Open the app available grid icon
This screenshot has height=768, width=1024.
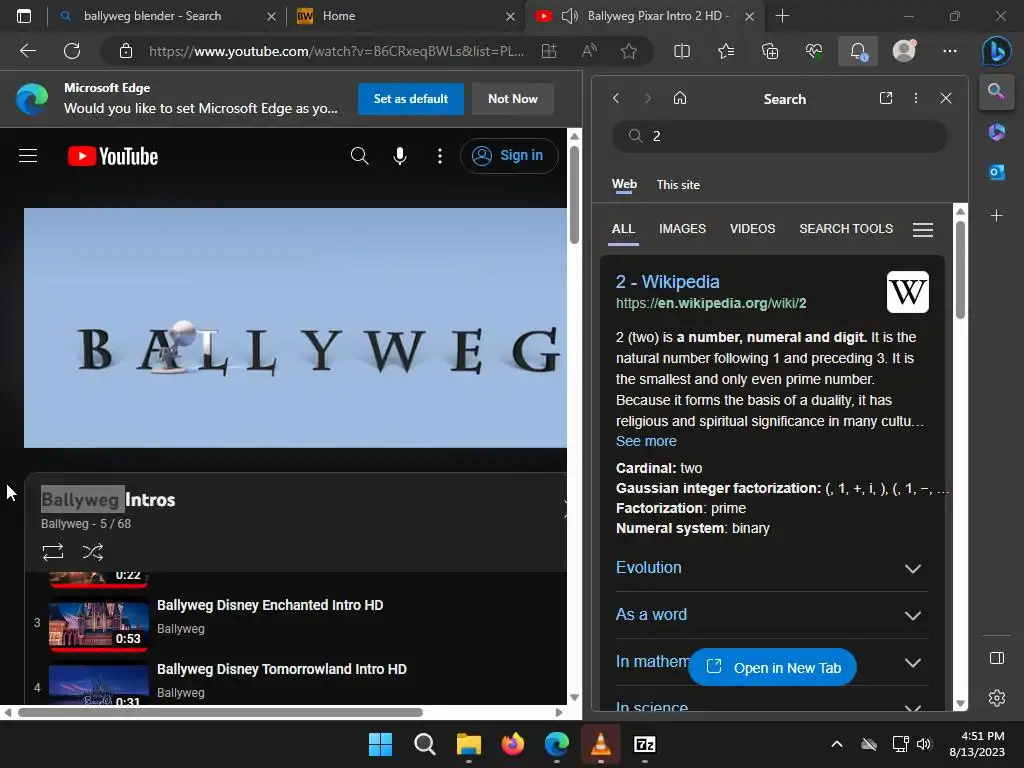[x=549, y=51]
